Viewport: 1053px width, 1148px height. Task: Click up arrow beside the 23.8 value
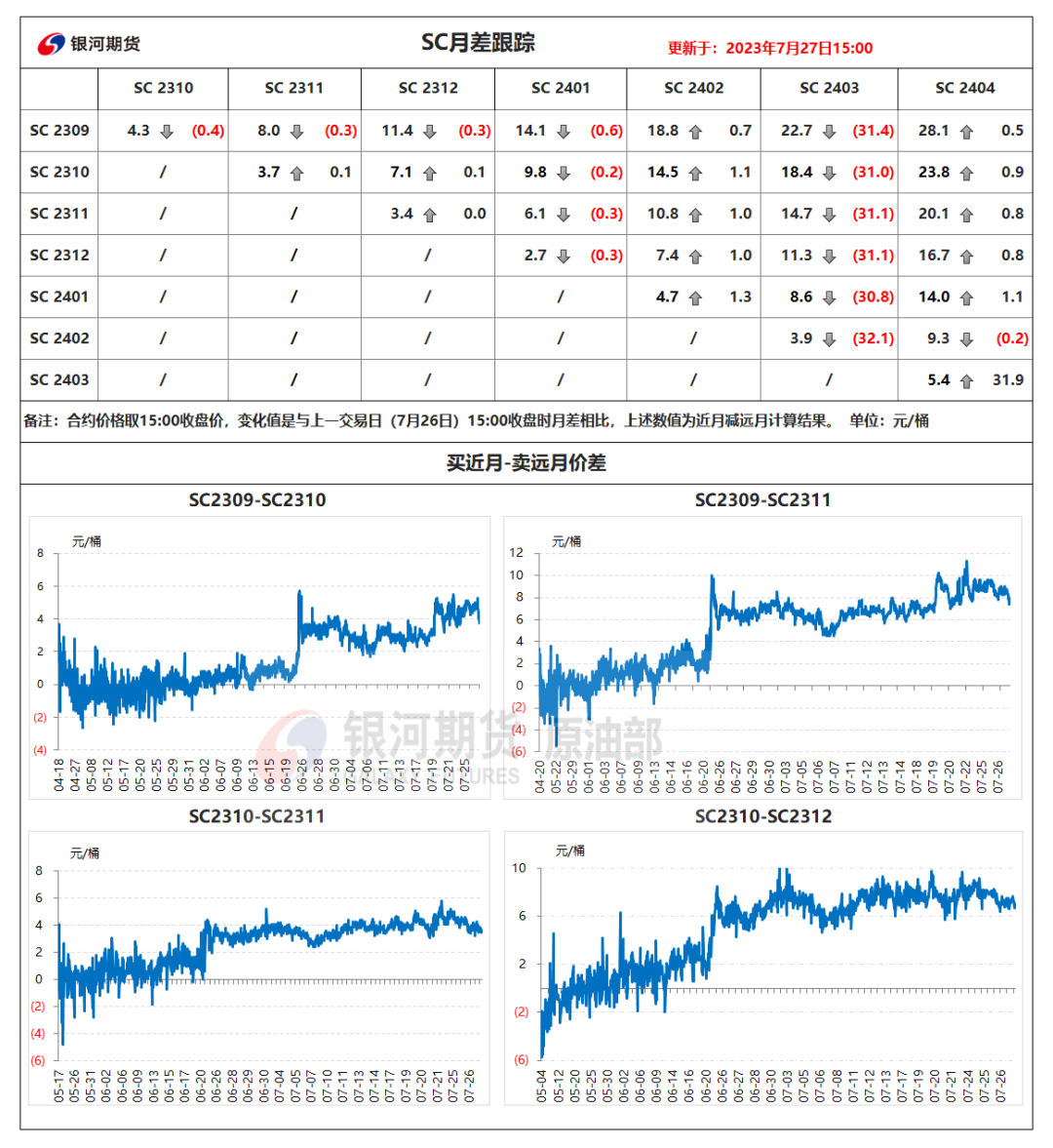(x=966, y=174)
